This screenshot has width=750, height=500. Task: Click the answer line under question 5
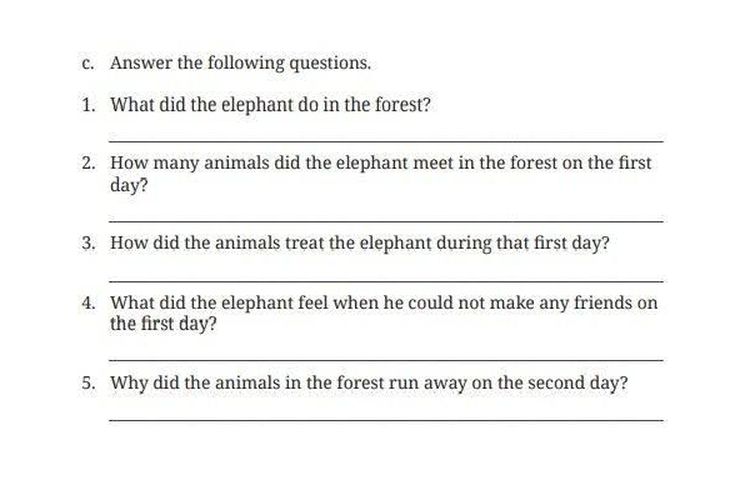(x=386, y=420)
